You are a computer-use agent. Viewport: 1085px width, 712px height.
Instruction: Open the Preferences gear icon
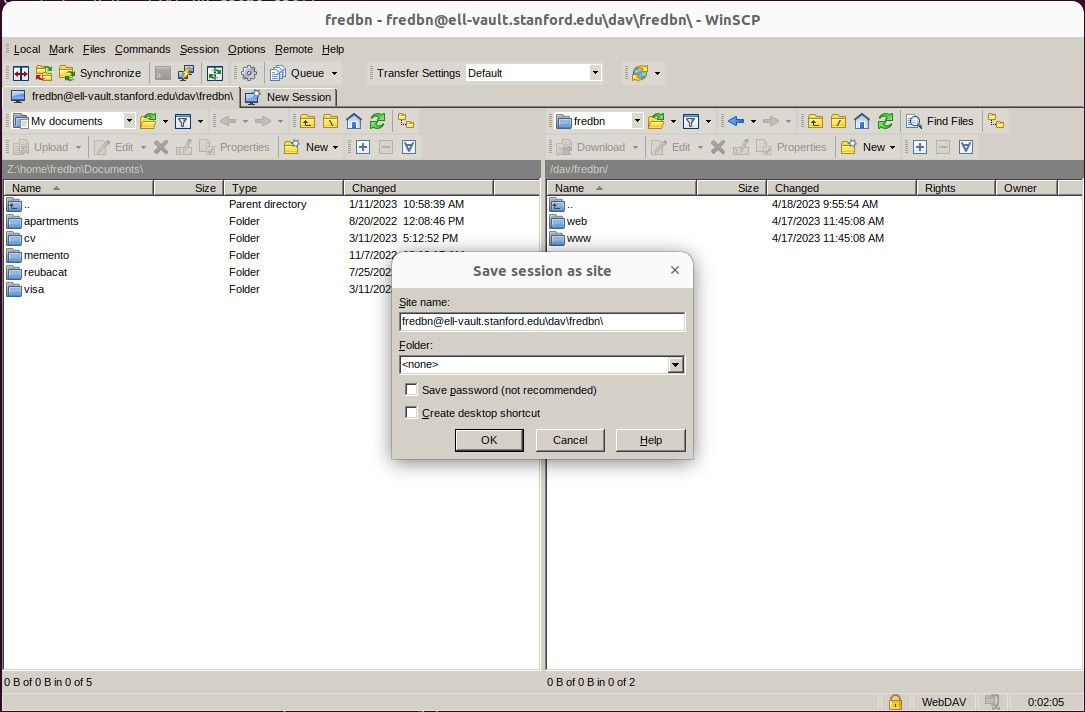tap(249, 73)
